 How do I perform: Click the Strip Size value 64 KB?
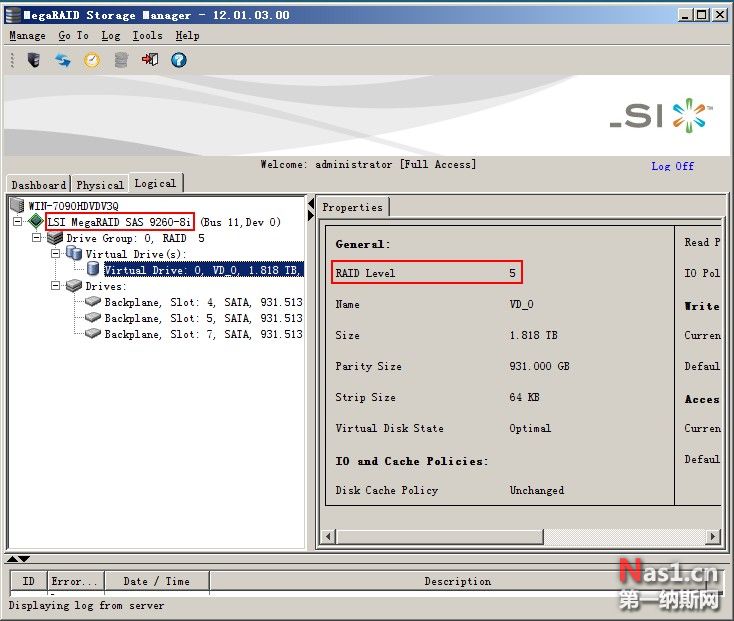pos(524,397)
